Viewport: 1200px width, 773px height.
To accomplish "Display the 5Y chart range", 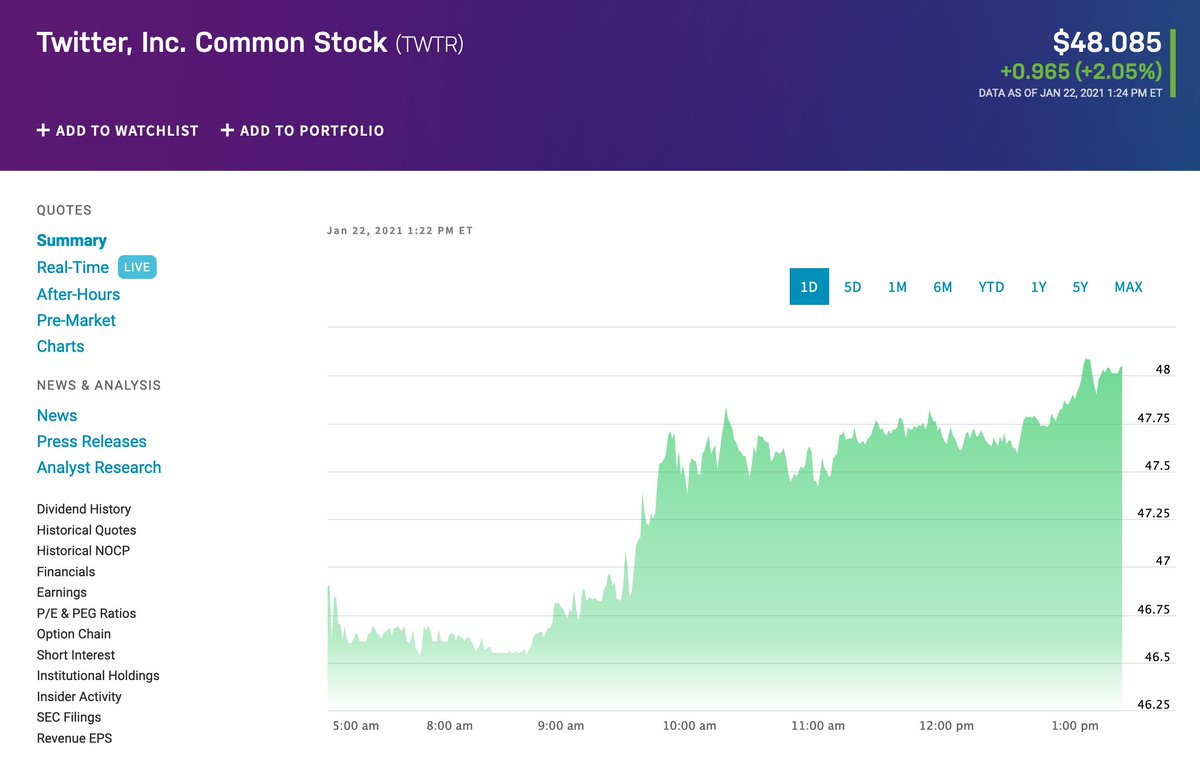I will (1080, 287).
